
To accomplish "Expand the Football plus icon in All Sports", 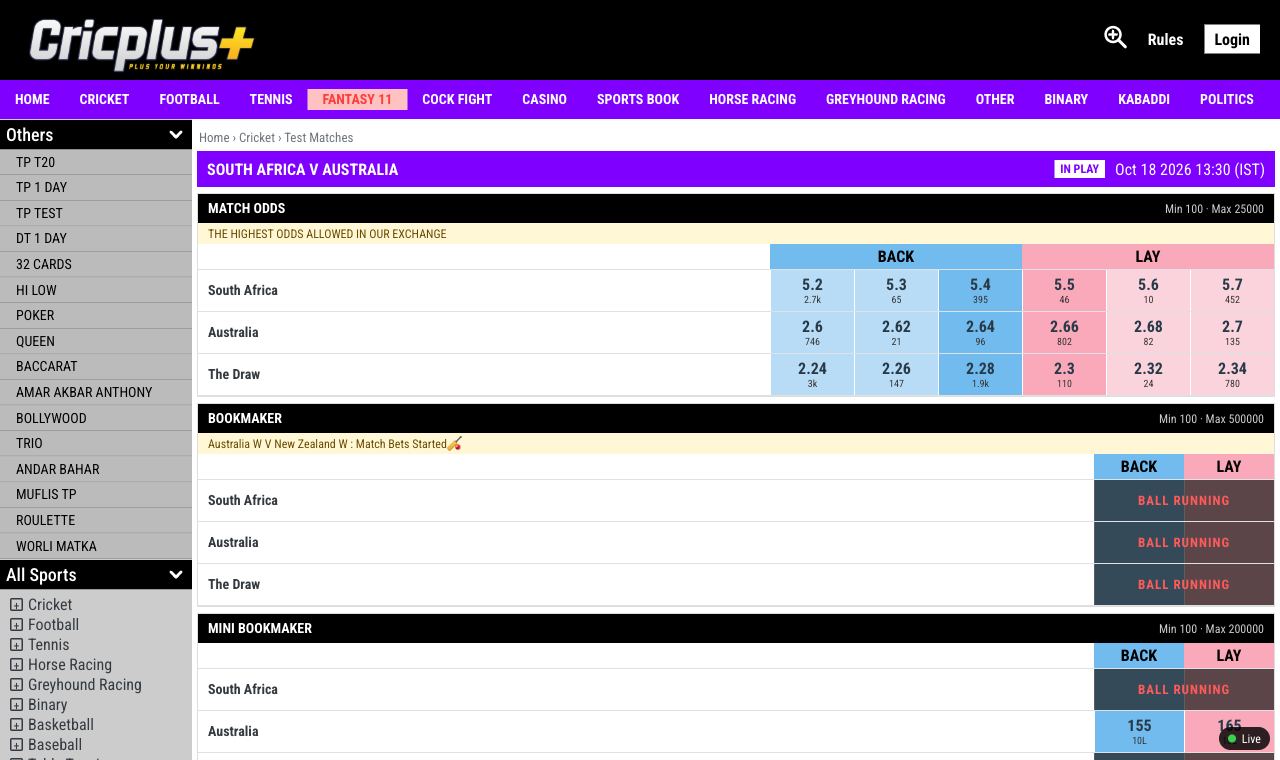I will click(x=16, y=625).
